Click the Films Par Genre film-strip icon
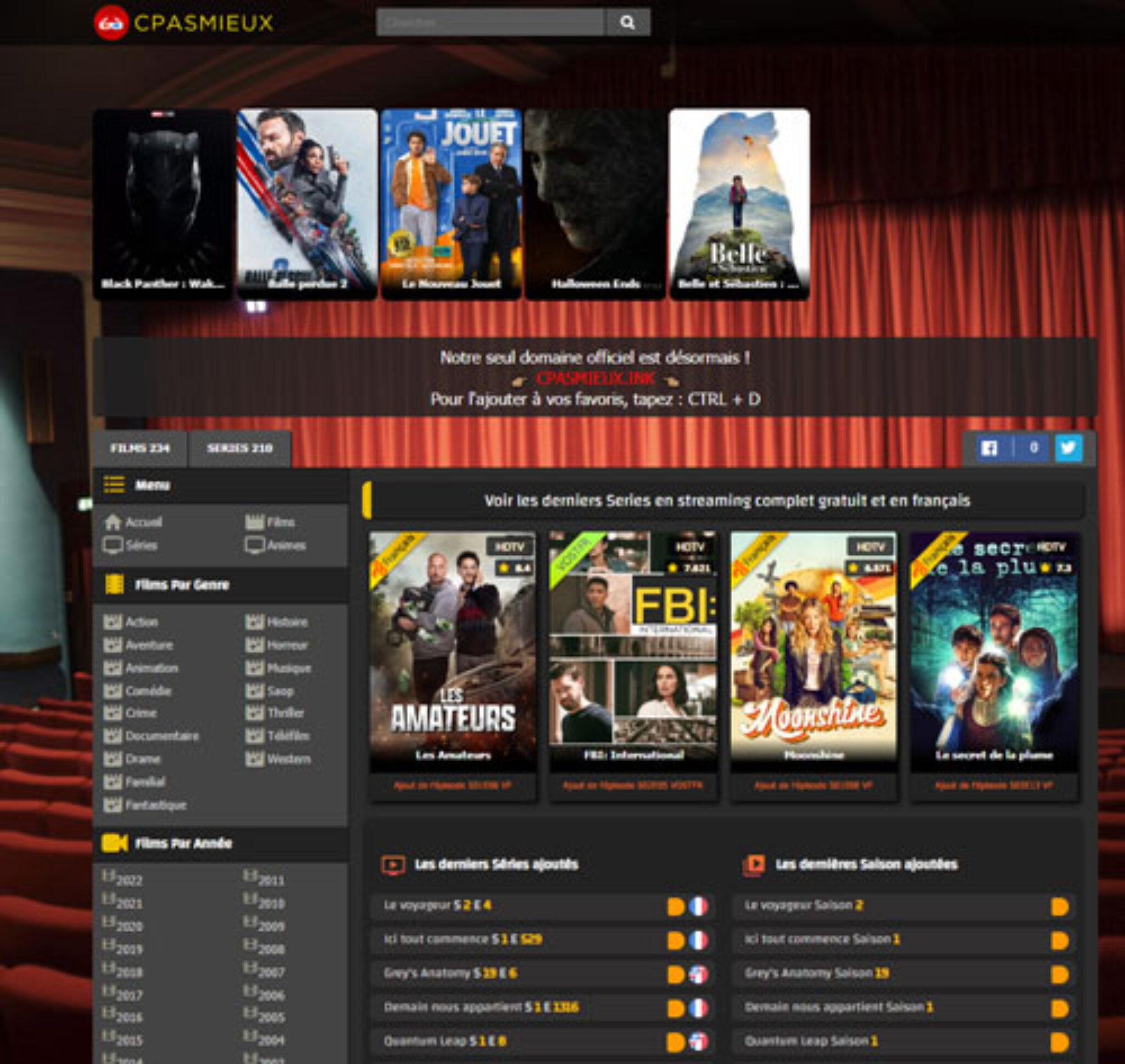This screenshot has height=1064, width=1125. (115, 584)
